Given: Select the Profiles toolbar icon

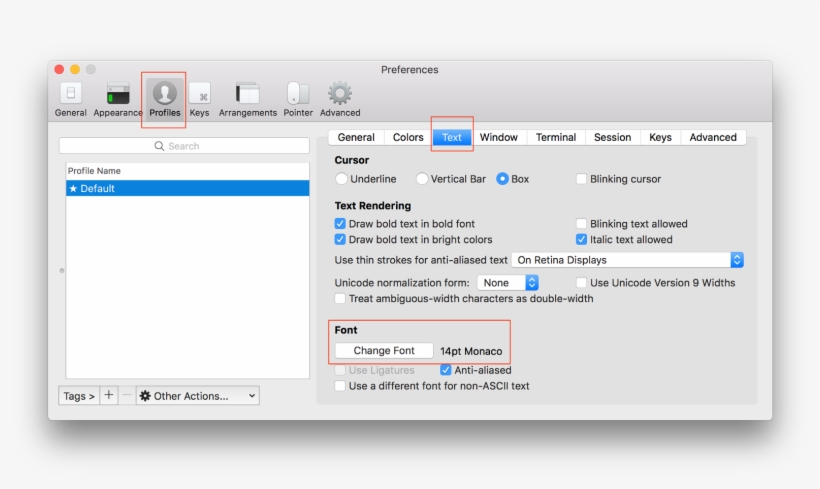Looking at the screenshot, I should tap(164, 94).
